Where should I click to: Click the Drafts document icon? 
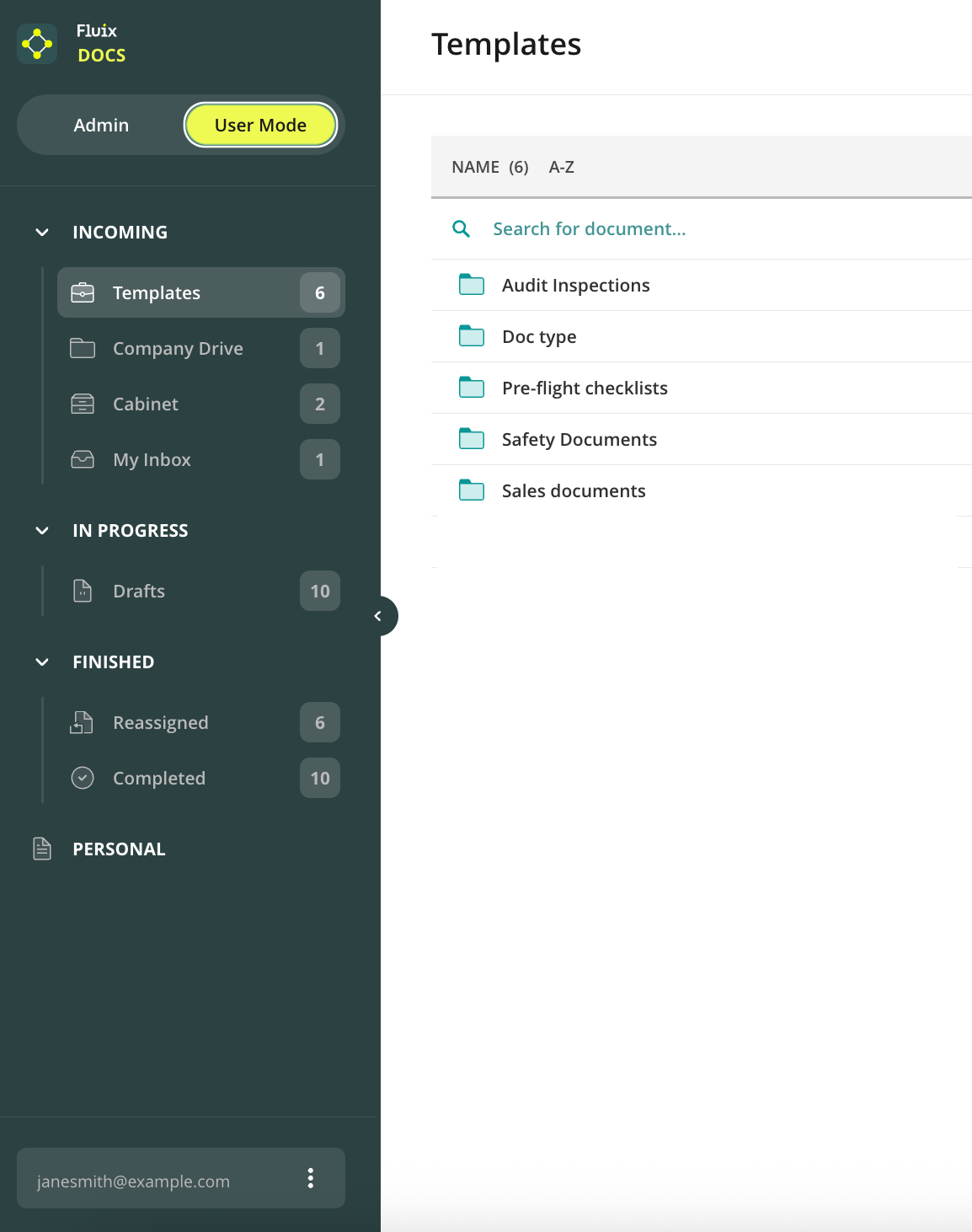click(x=83, y=591)
